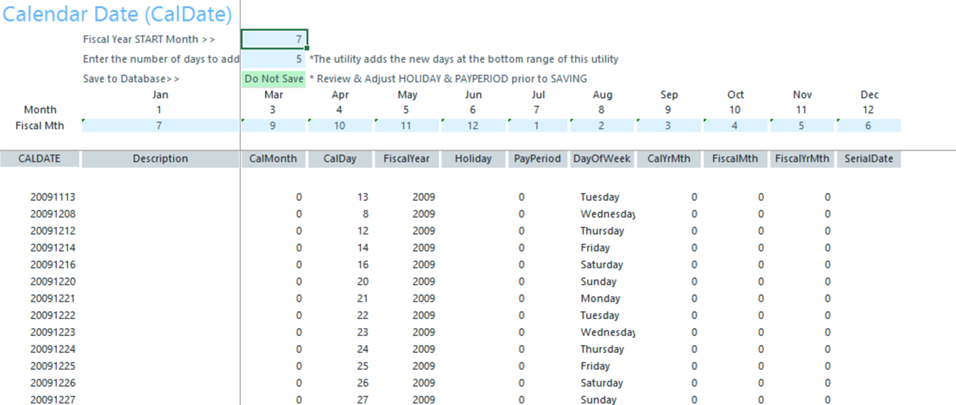Click the DayOfWeek column header

[604, 158]
